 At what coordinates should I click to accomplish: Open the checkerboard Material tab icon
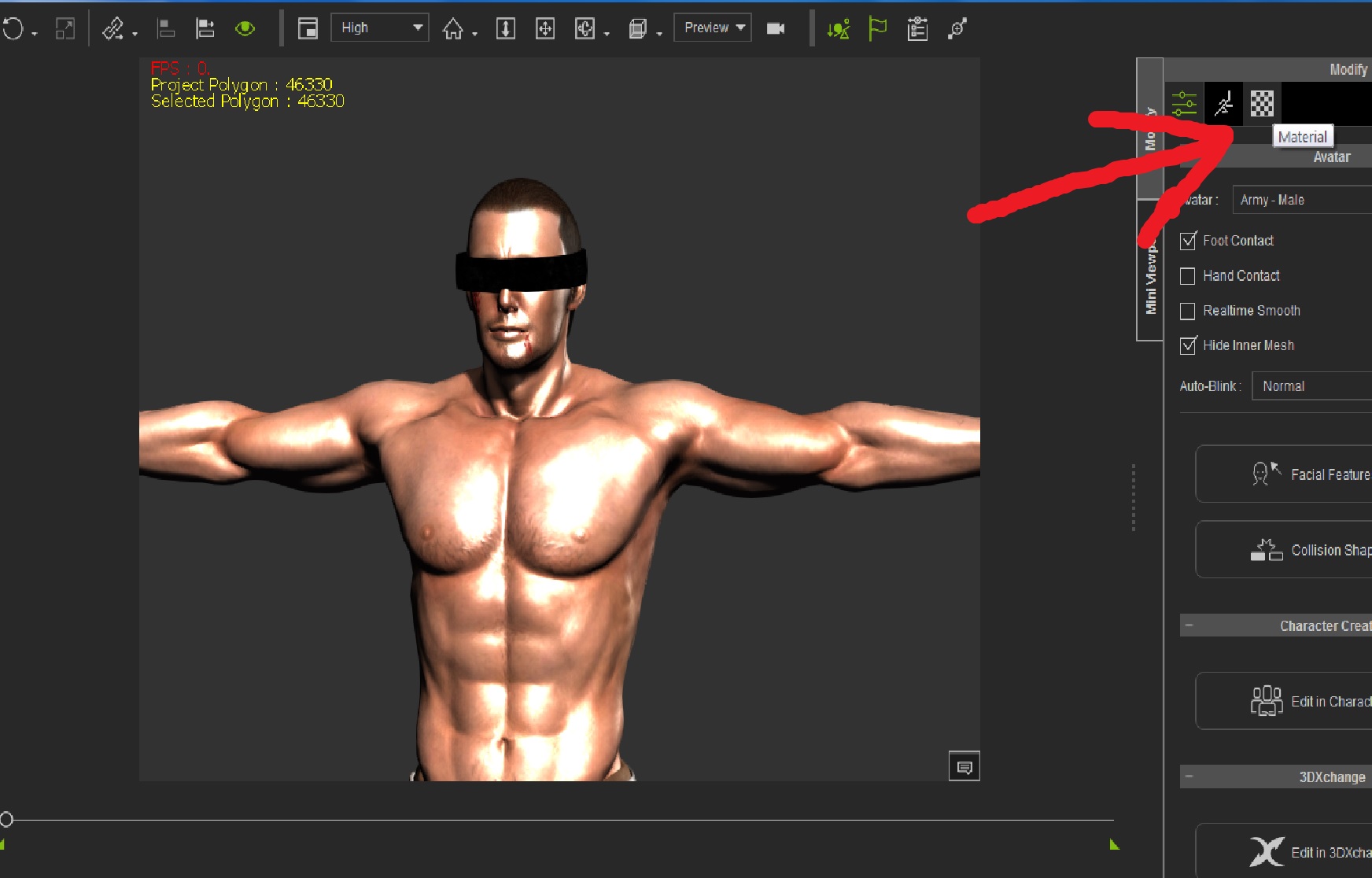point(1262,104)
